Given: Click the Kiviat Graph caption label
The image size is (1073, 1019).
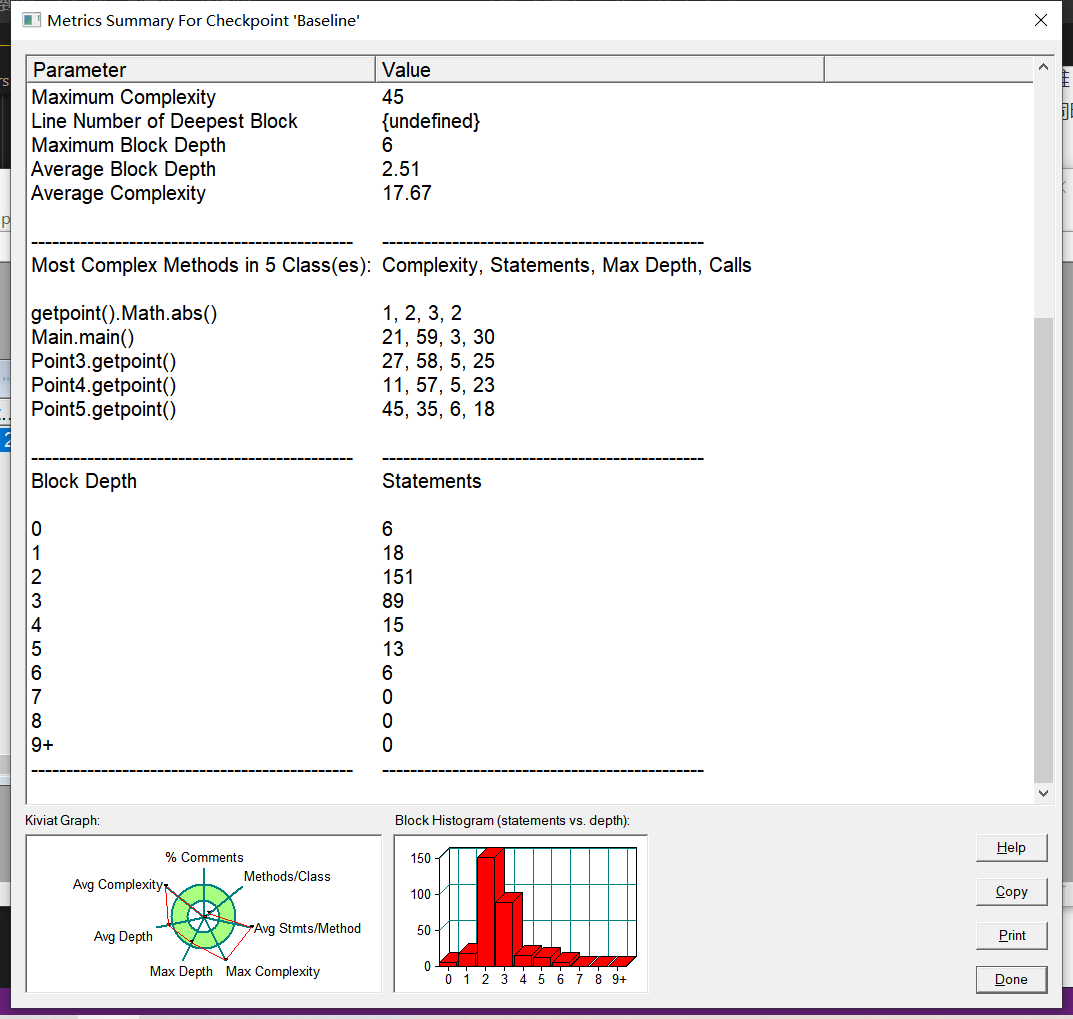Looking at the screenshot, I should click(x=62, y=821).
